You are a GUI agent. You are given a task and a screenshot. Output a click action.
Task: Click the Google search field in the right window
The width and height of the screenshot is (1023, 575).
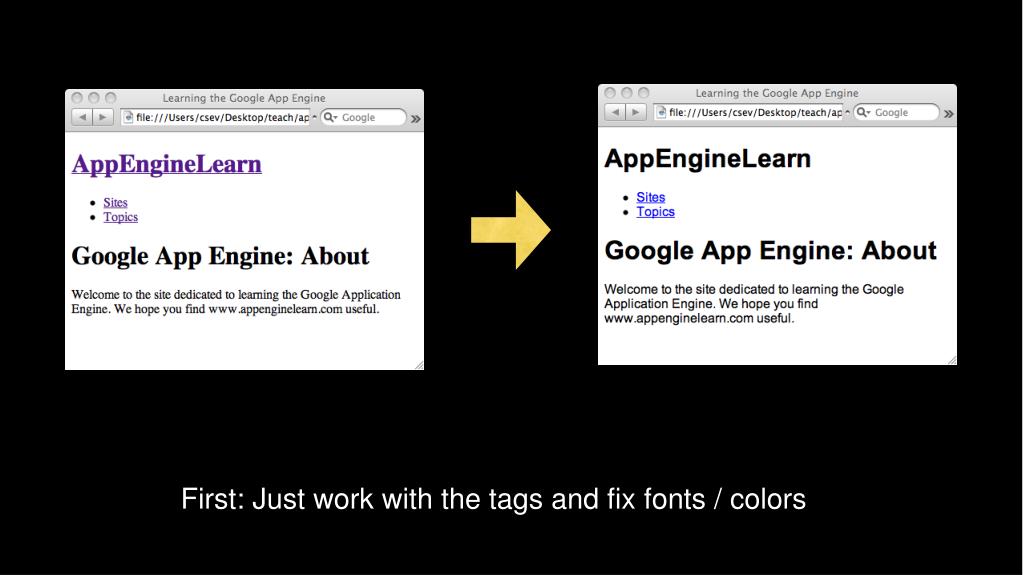coord(896,112)
